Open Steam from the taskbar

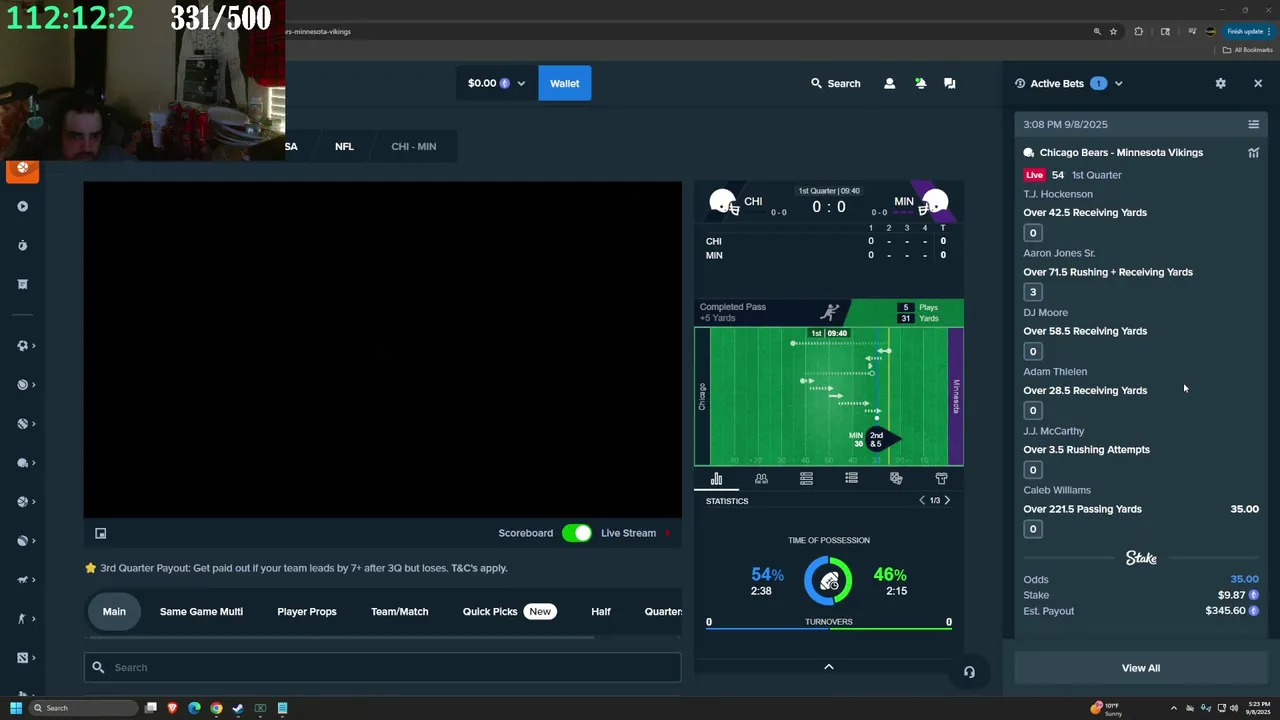coord(238,708)
